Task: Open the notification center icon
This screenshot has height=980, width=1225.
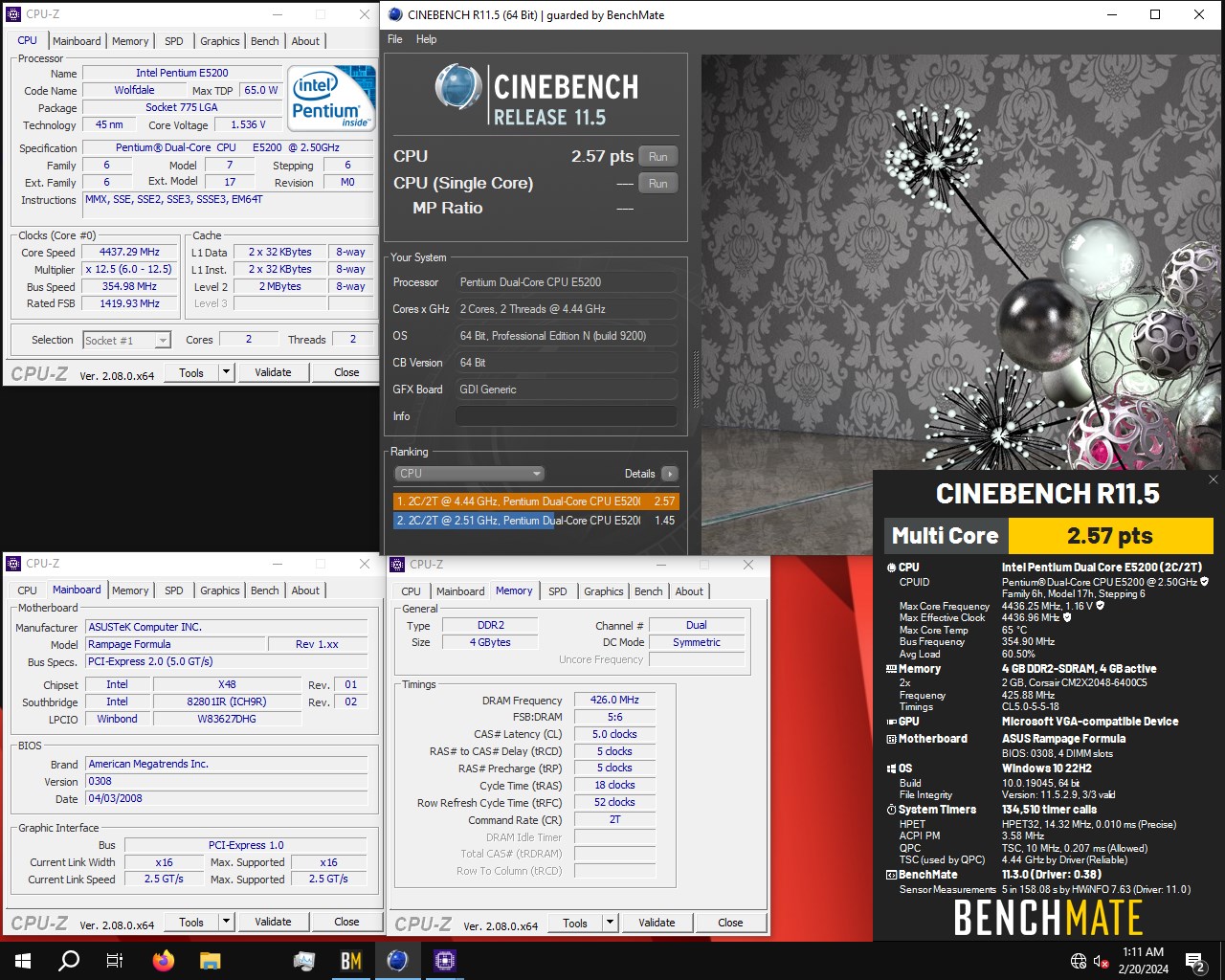Action: tap(1195, 961)
